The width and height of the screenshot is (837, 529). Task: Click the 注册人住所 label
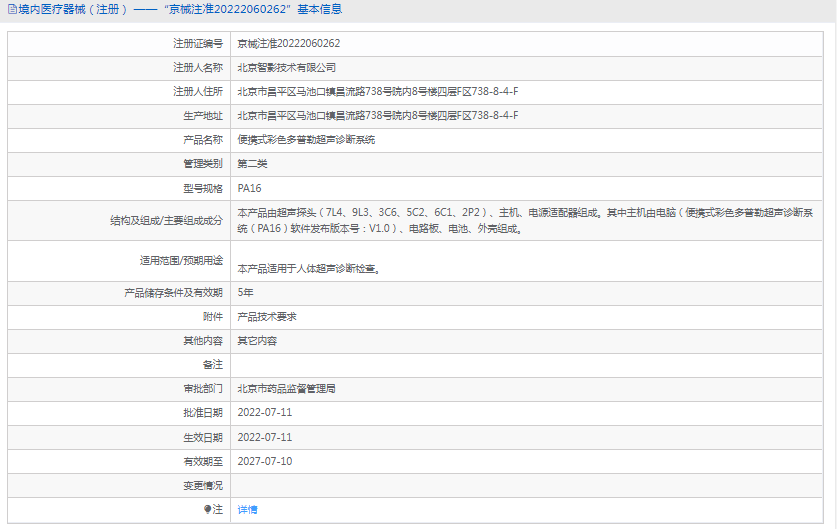point(198,92)
